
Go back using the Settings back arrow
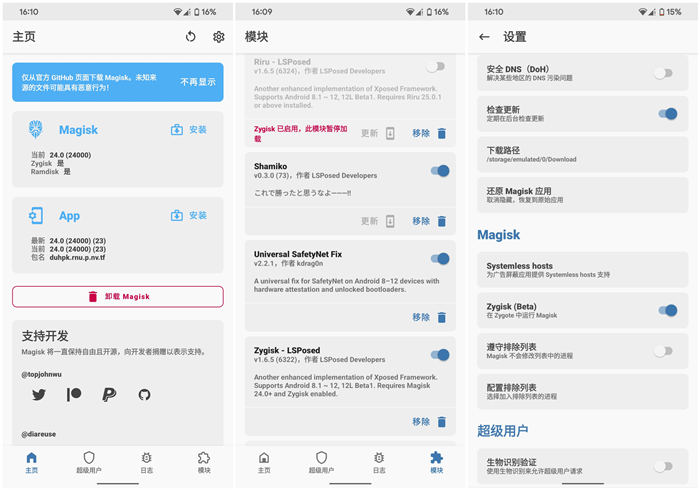pyautogui.click(x=484, y=37)
